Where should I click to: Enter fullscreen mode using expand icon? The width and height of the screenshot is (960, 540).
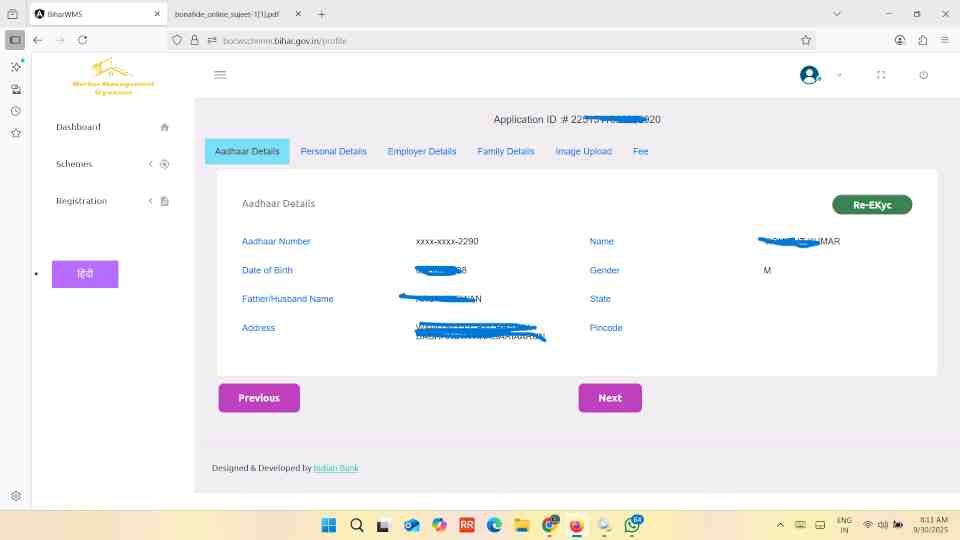click(x=881, y=75)
